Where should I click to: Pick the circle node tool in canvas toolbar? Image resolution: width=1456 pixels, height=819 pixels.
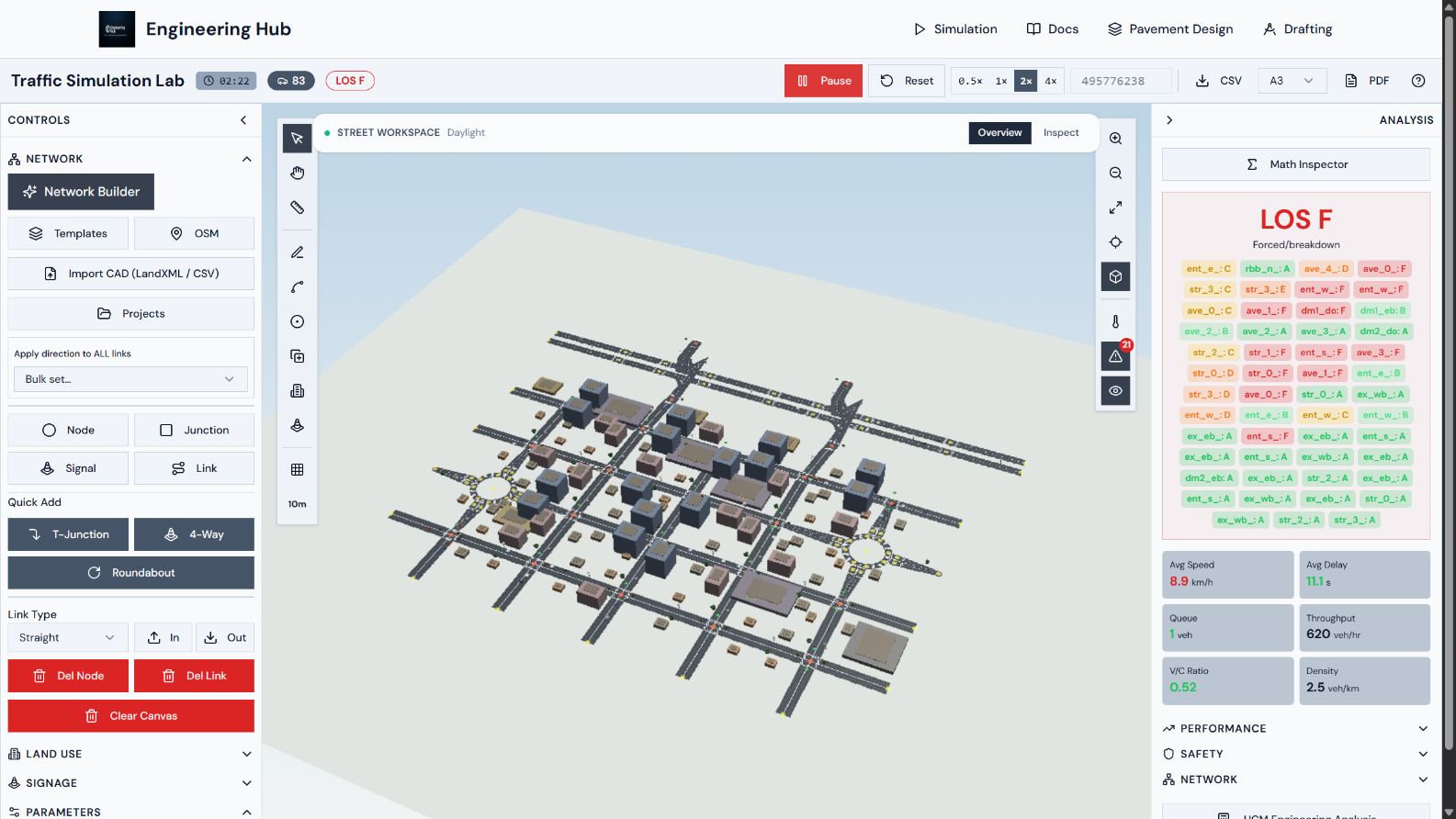(297, 321)
